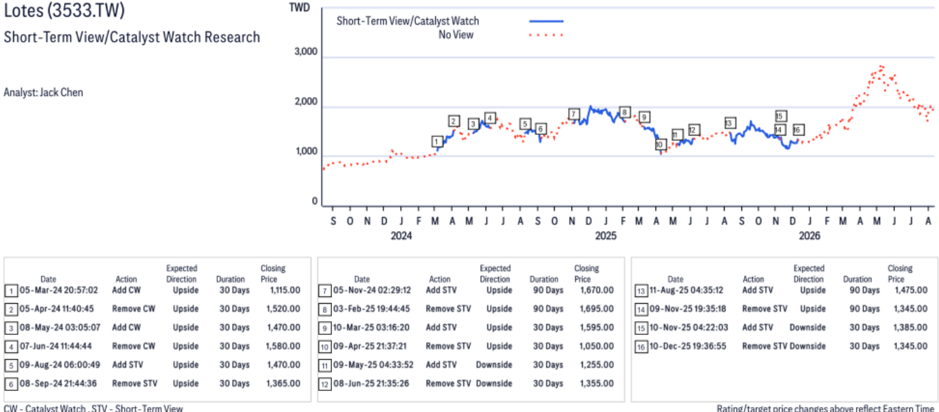Click chart marker 6 on the graph
The width and height of the screenshot is (939, 412).
point(541,129)
